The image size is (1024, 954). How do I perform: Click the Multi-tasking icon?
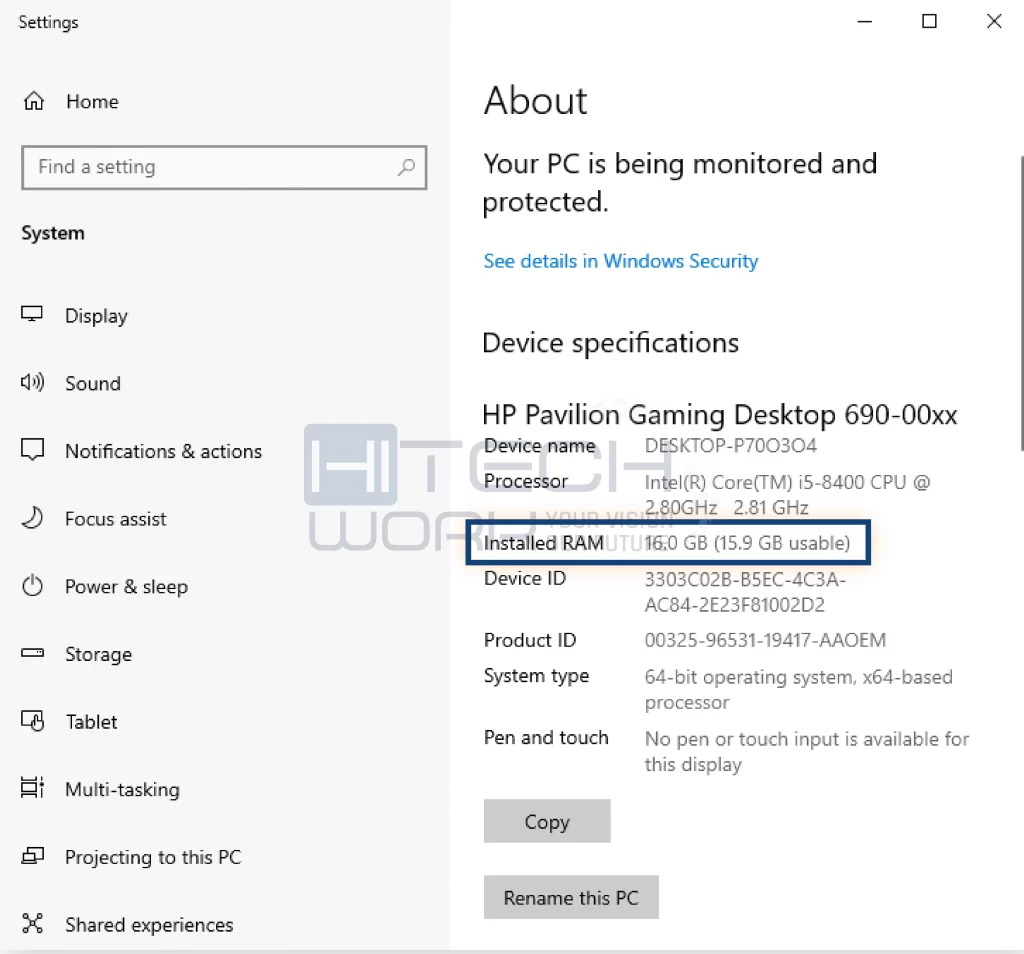[32, 788]
